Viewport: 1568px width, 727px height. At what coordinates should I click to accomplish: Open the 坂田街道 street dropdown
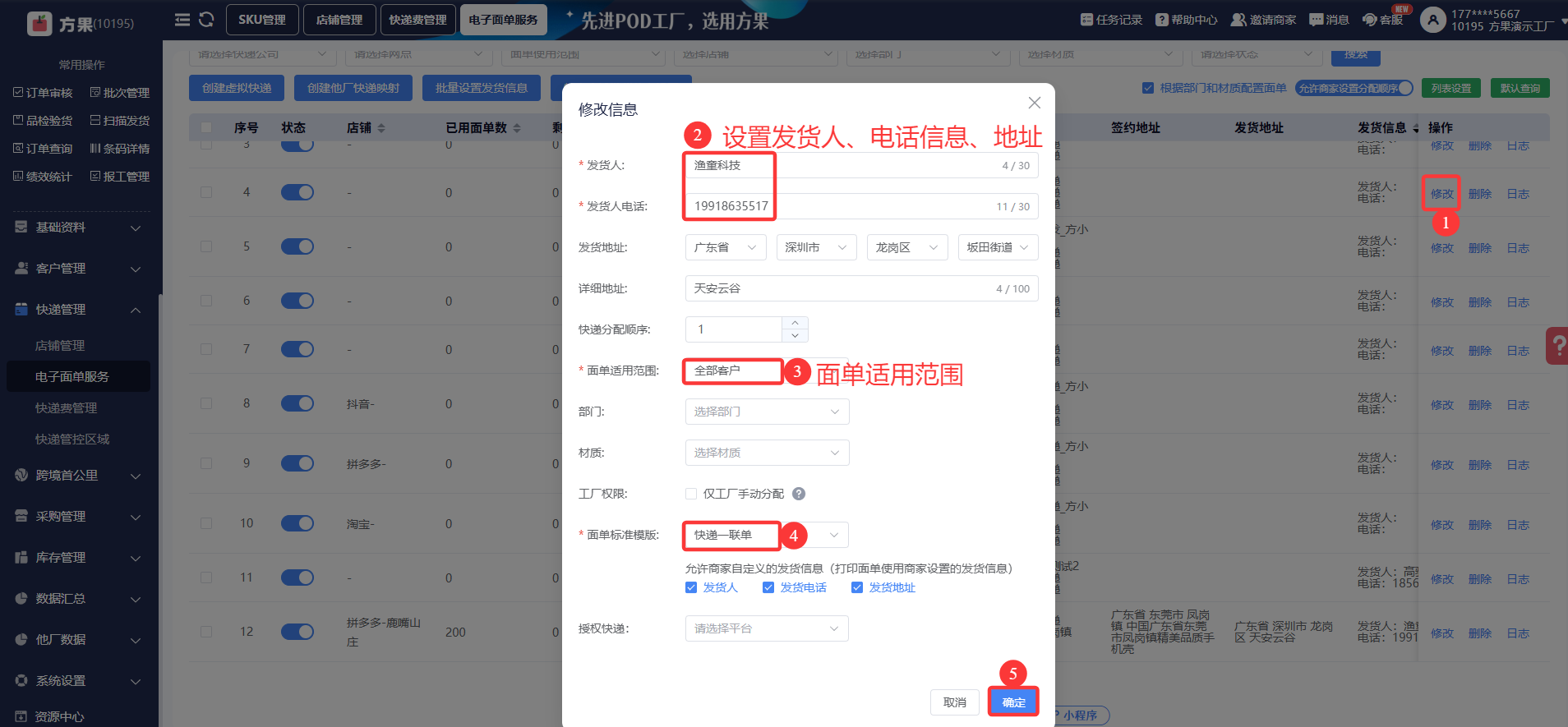click(998, 247)
